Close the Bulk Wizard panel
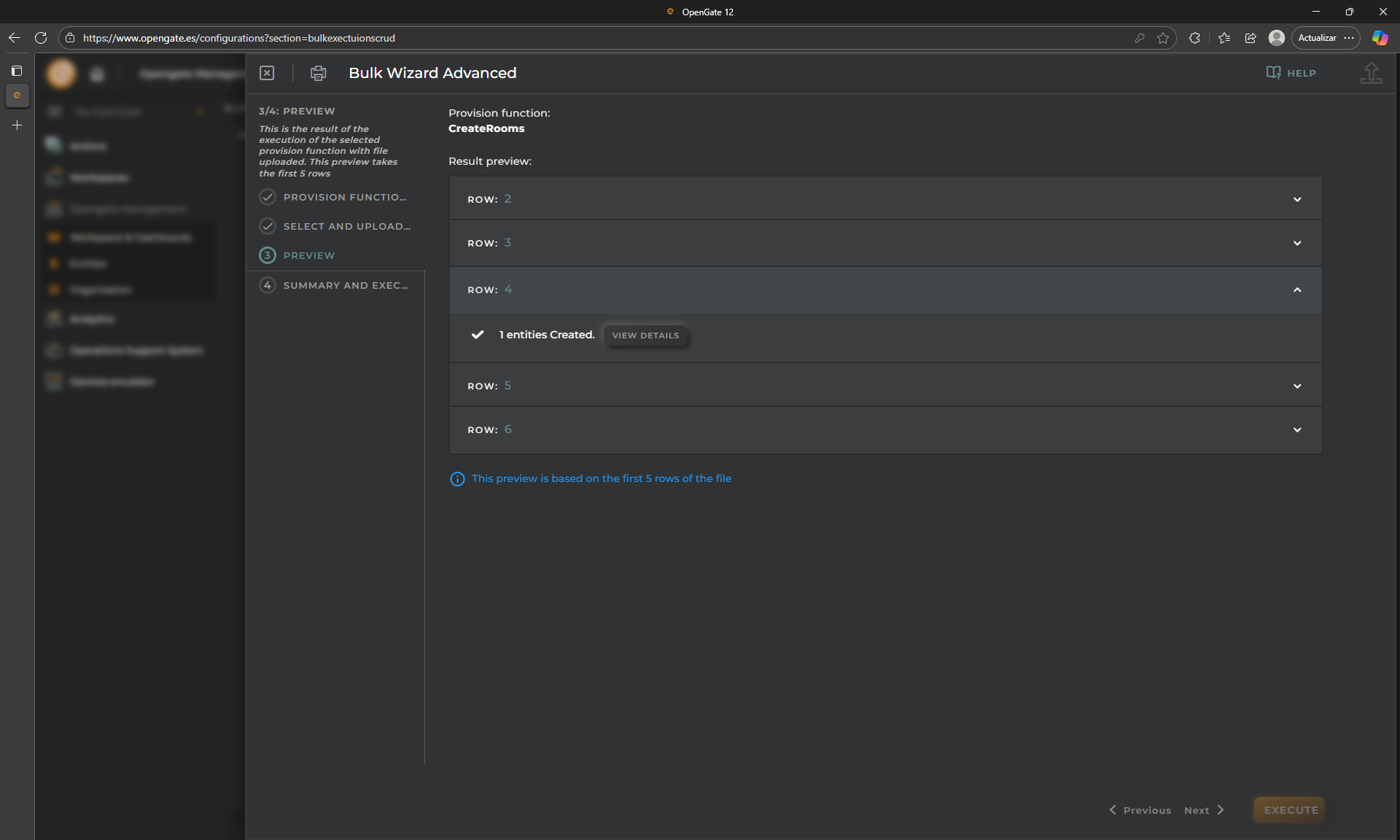This screenshot has height=840, width=1400. [x=267, y=73]
